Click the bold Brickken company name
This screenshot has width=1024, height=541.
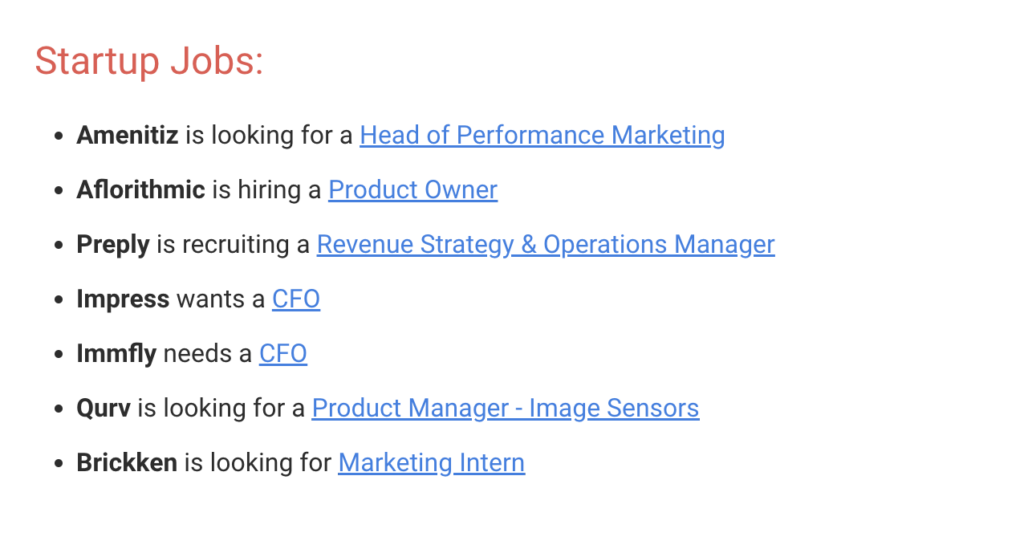(127, 462)
